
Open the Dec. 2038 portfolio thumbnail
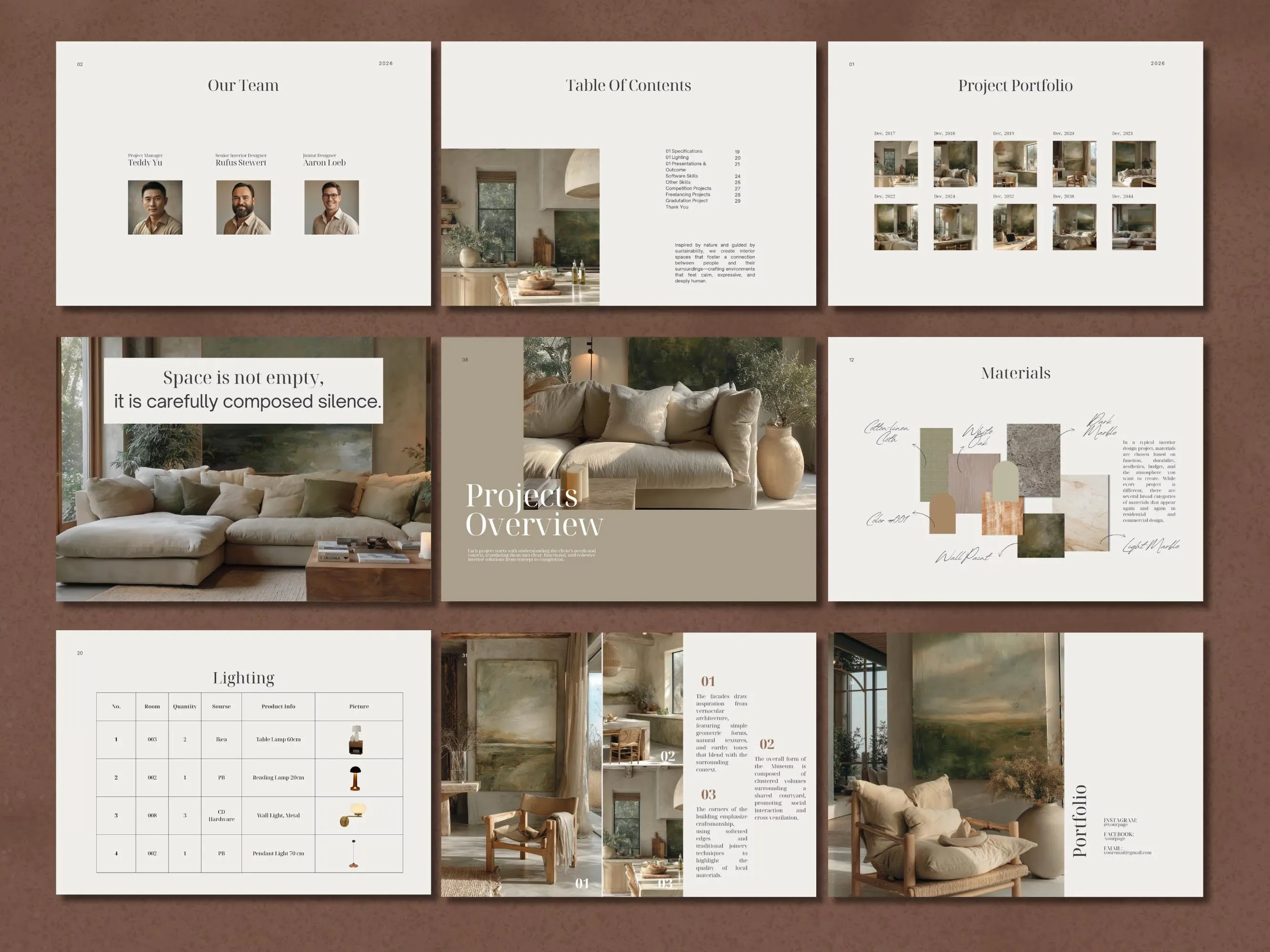1074,227
